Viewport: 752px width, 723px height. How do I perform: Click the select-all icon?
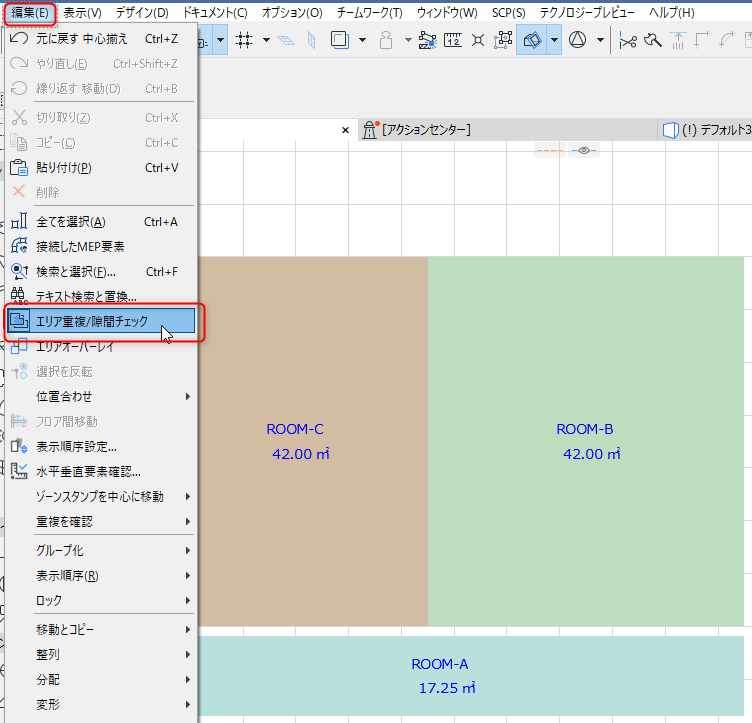tap(19, 221)
